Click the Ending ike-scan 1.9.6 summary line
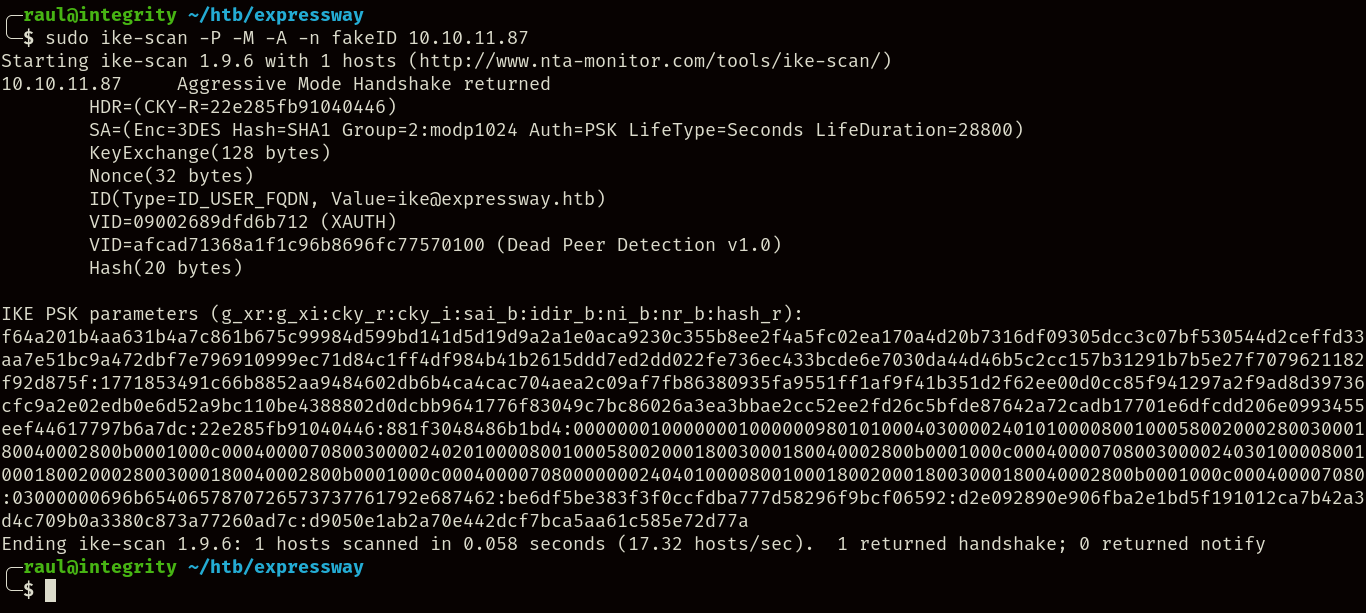Screen dimensions: 1367x613 tap(633, 544)
